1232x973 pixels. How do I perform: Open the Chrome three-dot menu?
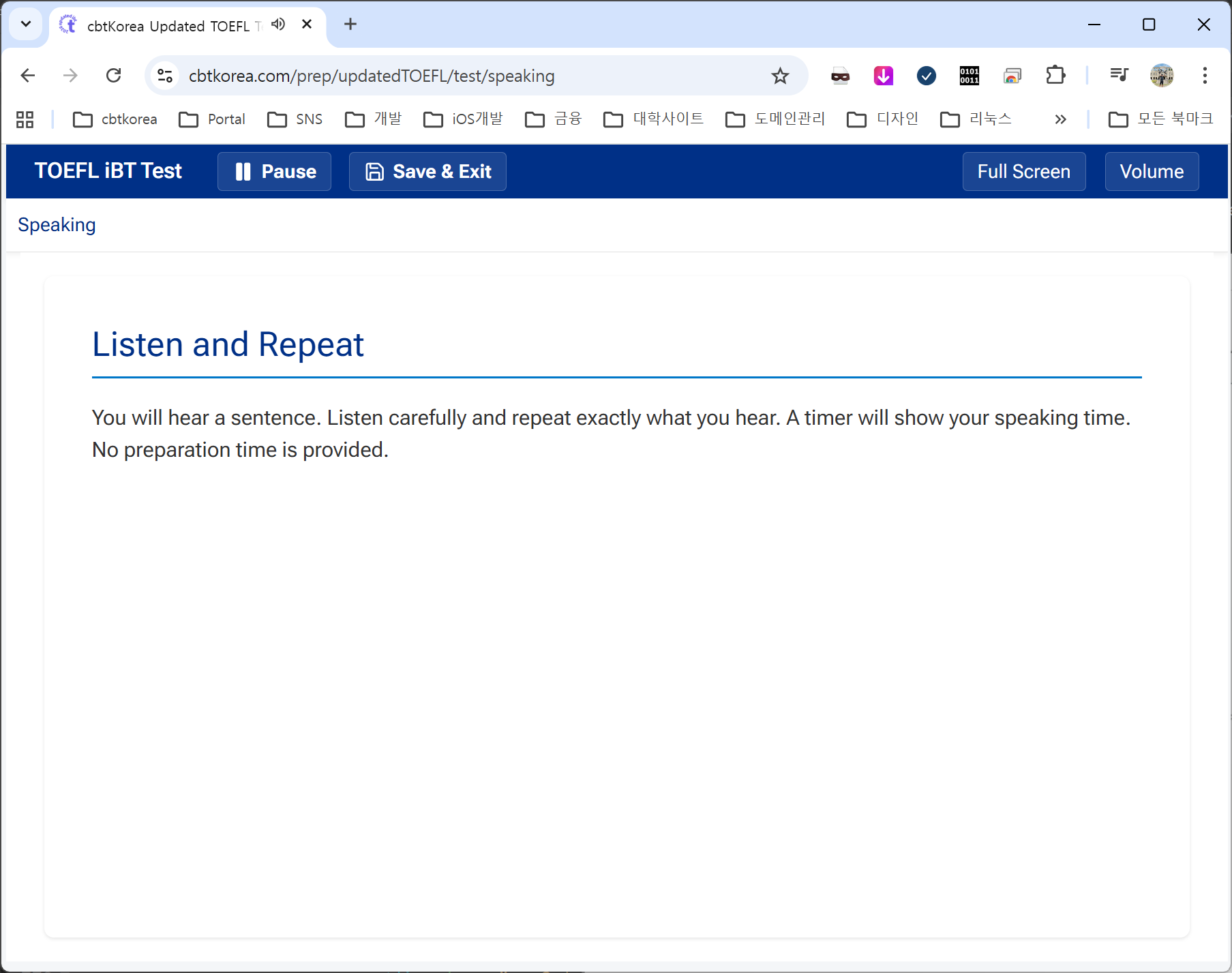coord(1205,76)
